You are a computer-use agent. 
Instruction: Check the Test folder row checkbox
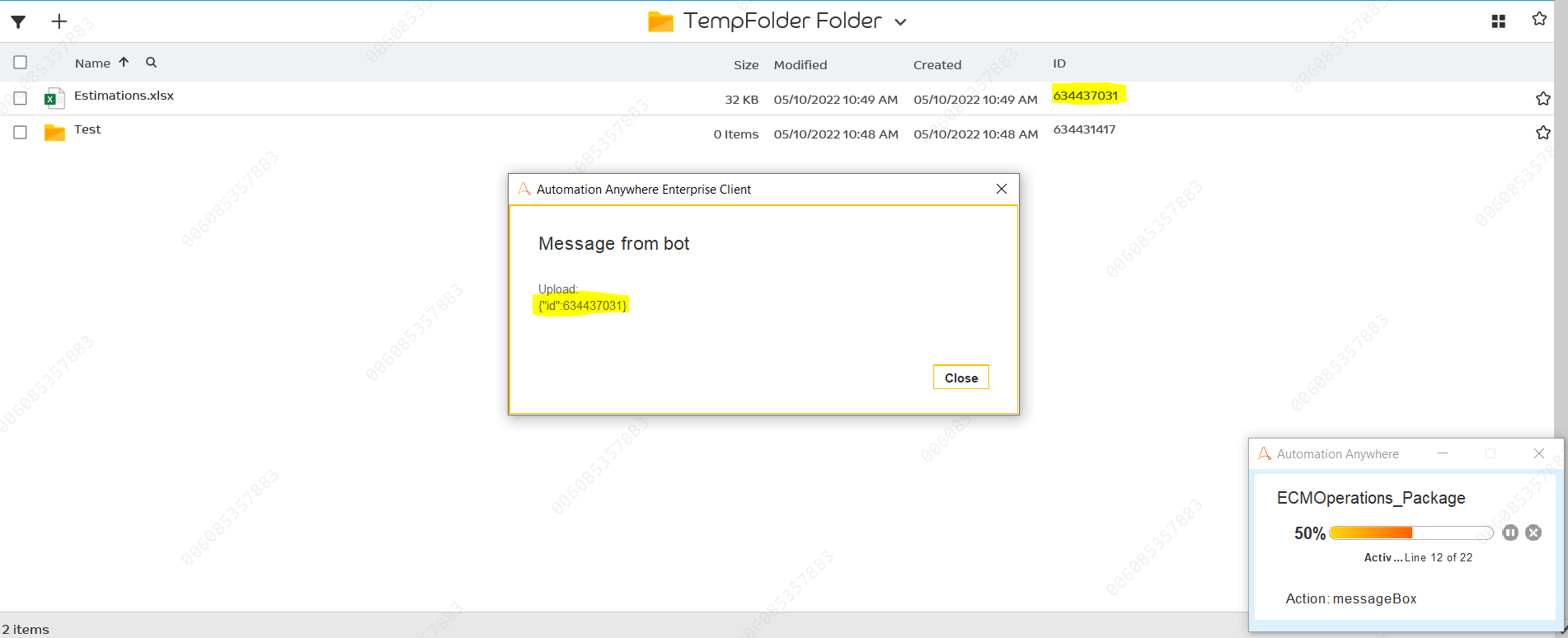click(21, 132)
